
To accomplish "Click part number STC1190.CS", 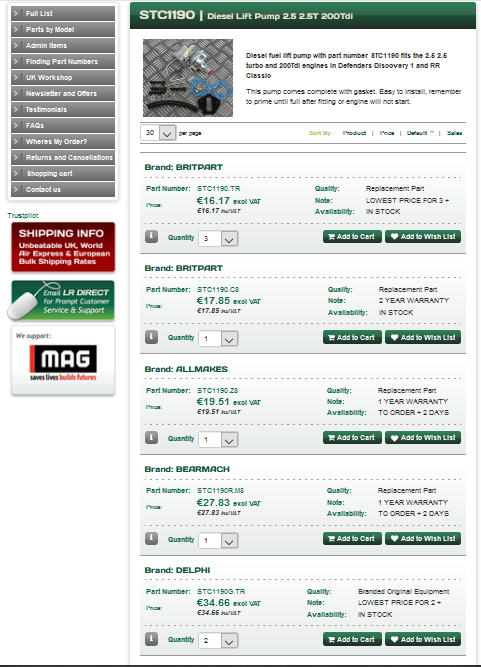I will [218, 290].
